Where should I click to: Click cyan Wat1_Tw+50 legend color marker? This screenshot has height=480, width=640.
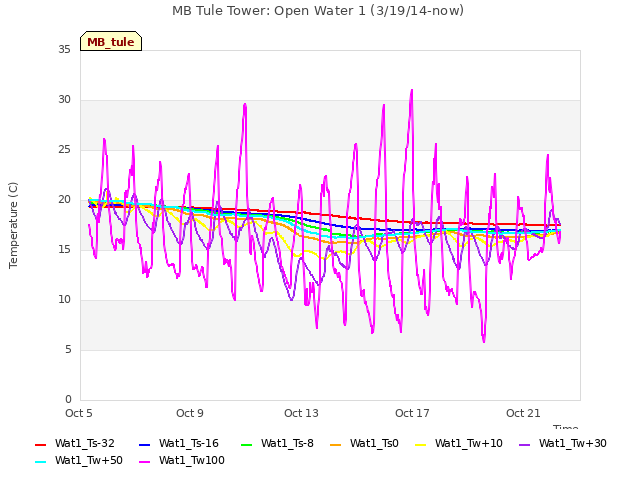tap(40, 462)
